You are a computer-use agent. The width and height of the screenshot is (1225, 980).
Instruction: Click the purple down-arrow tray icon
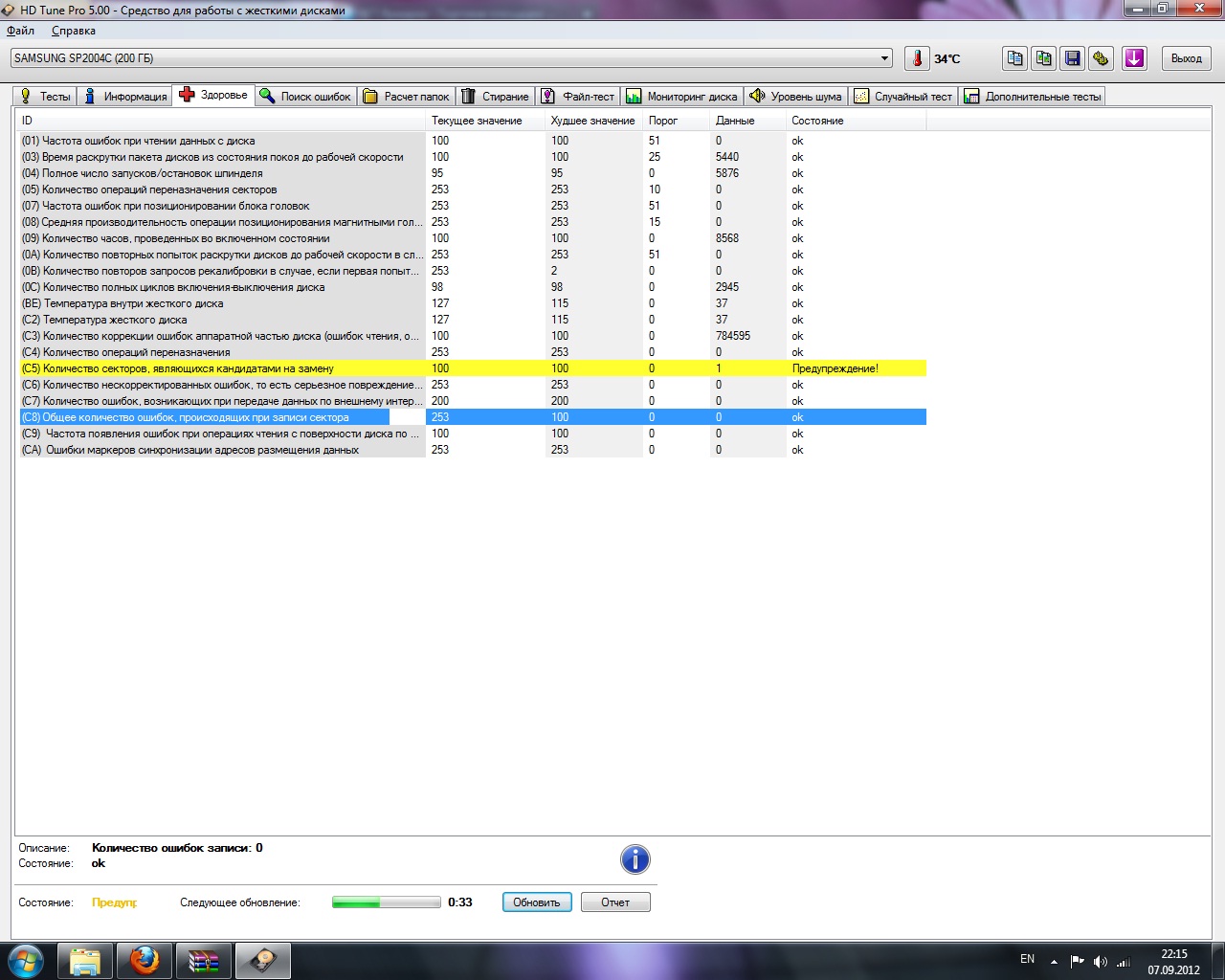(x=1134, y=58)
